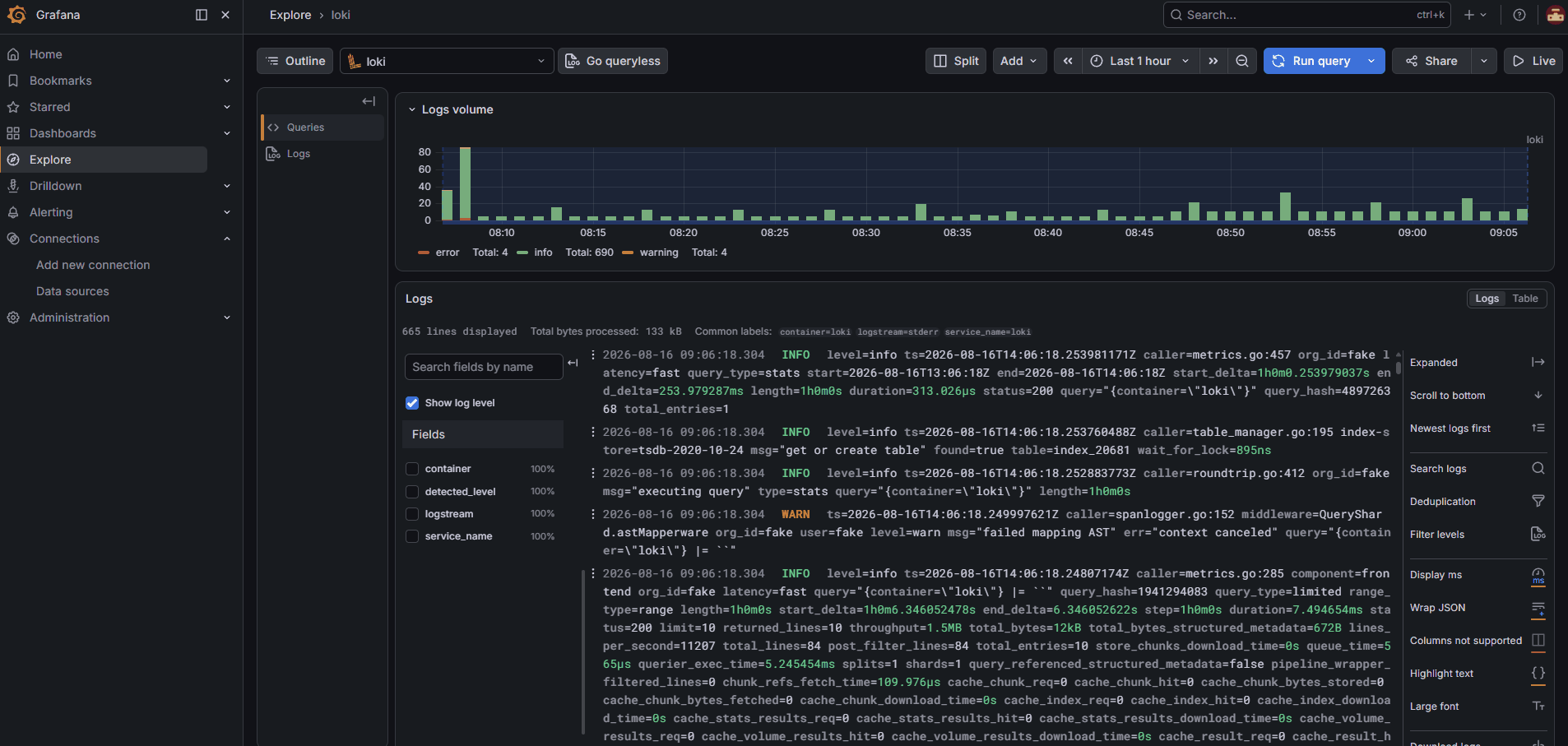Check the container field checkbox
1568x746 pixels.
pyautogui.click(x=412, y=469)
